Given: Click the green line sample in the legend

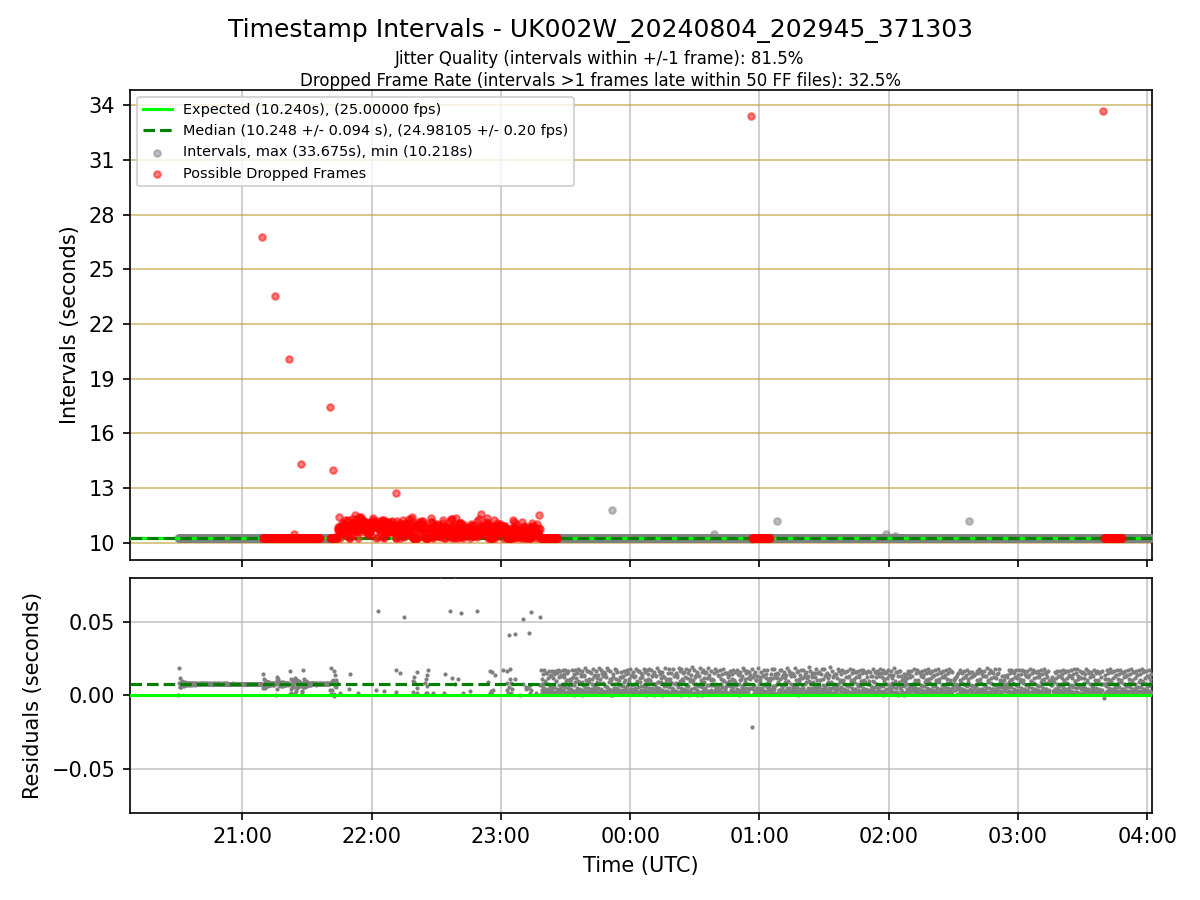Looking at the screenshot, I should [x=158, y=109].
